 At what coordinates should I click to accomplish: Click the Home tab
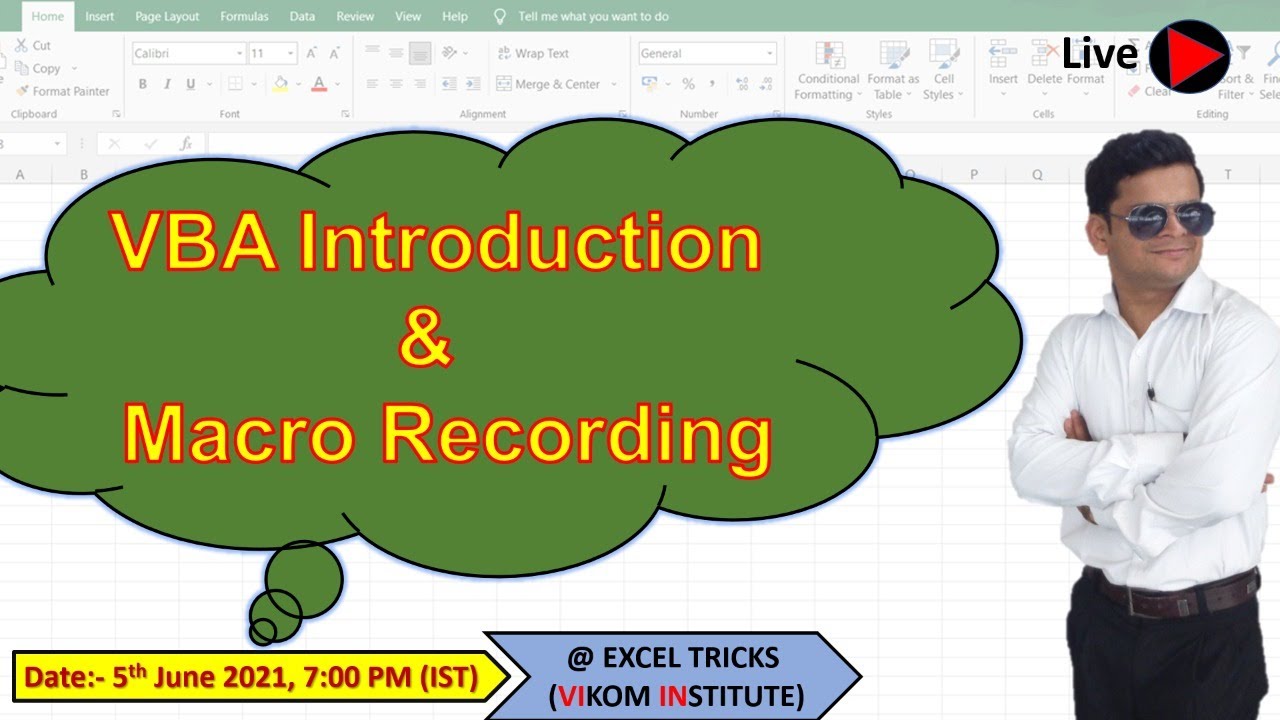pyautogui.click(x=48, y=16)
